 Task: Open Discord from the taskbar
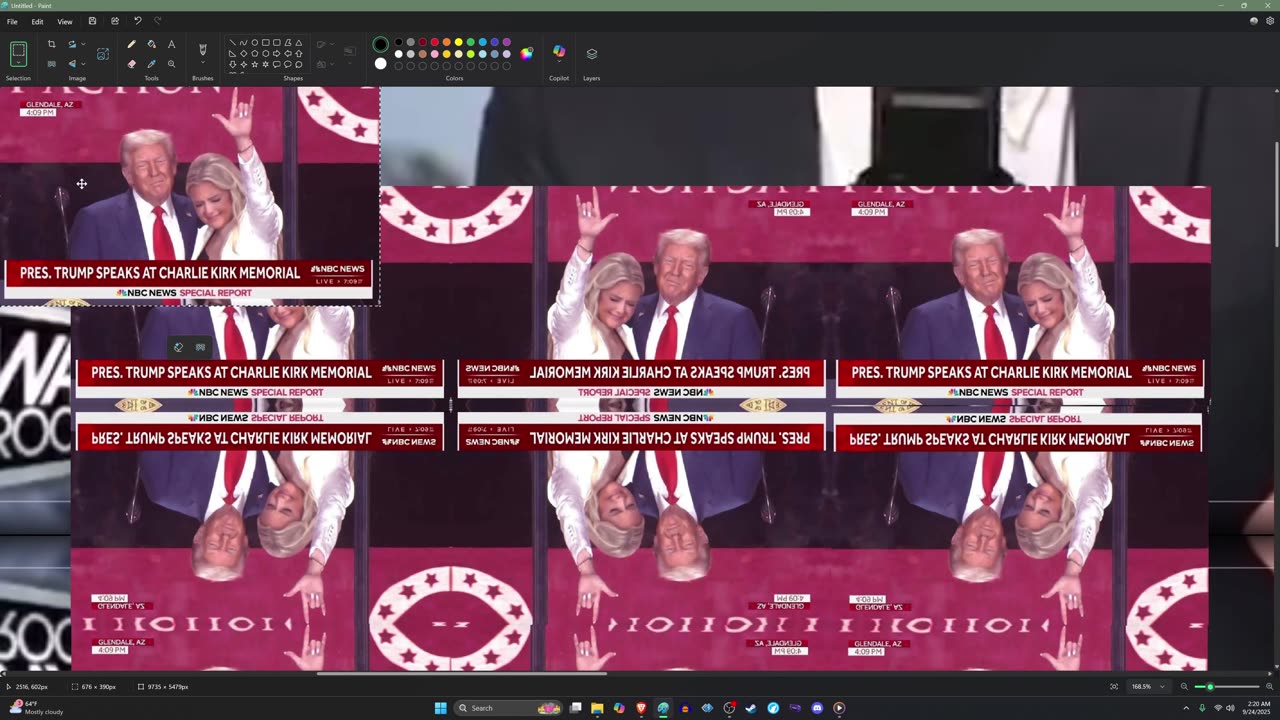[x=817, y=708]
